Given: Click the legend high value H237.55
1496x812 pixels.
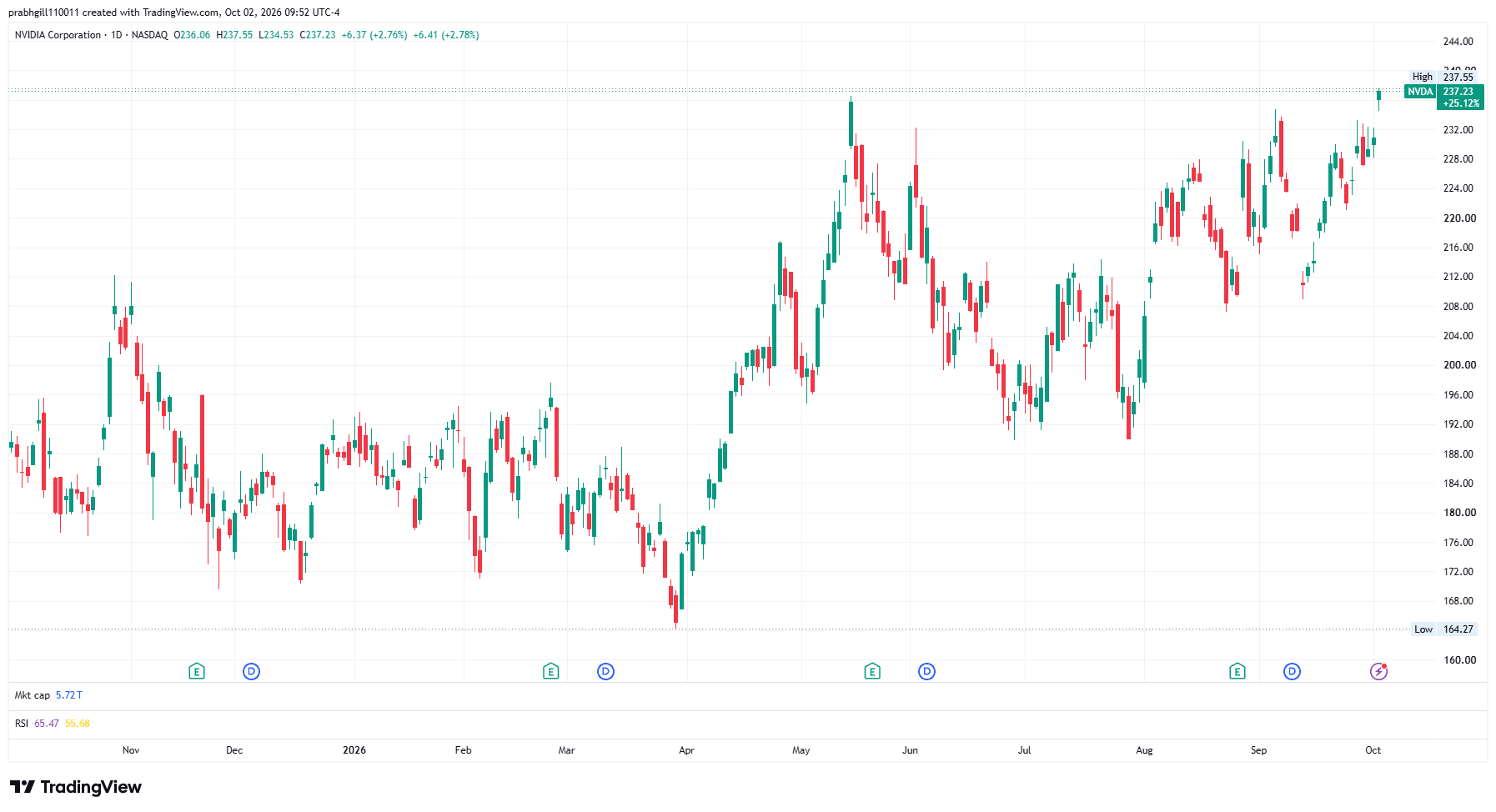Looking at the screenshot, I should 234,35.
